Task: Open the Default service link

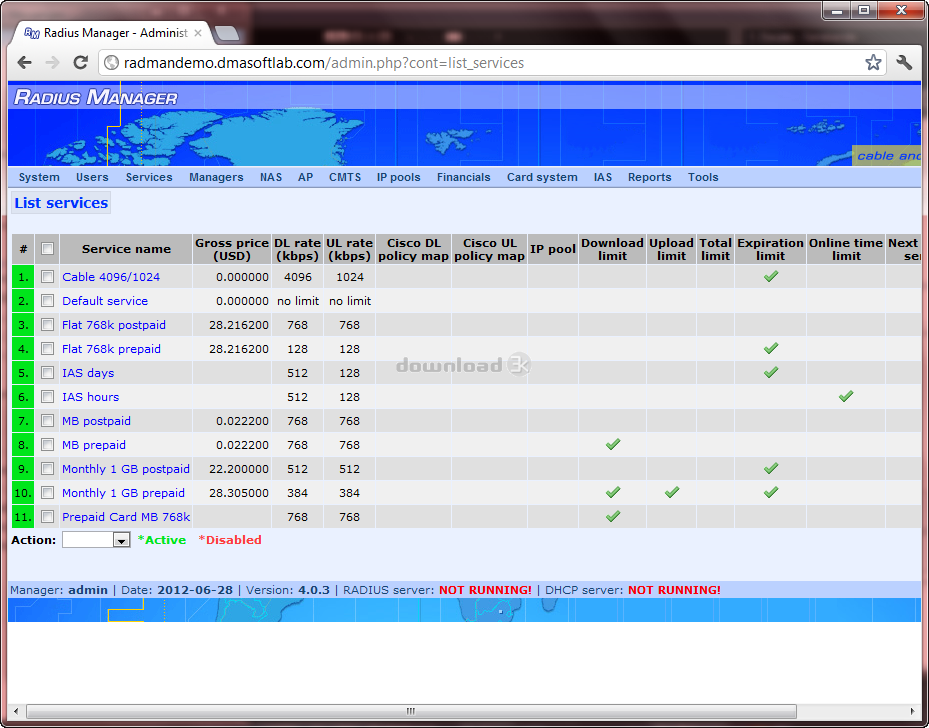Action: pyautogui.click(x=104, y=301)
